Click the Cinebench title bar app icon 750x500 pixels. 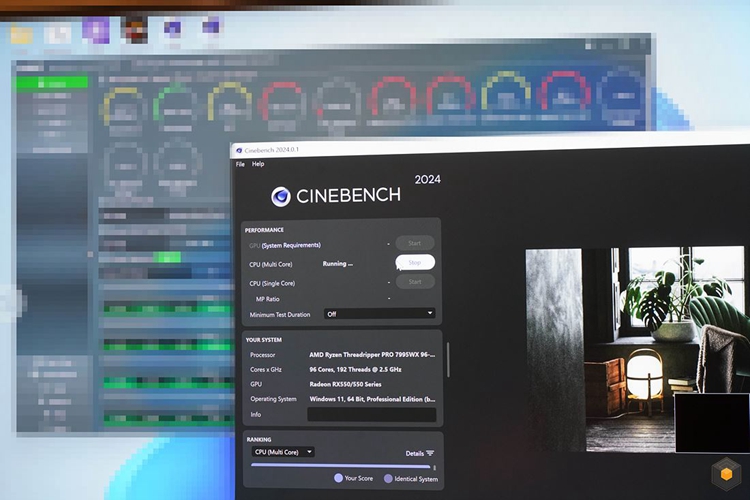click(x=239, y=151)
